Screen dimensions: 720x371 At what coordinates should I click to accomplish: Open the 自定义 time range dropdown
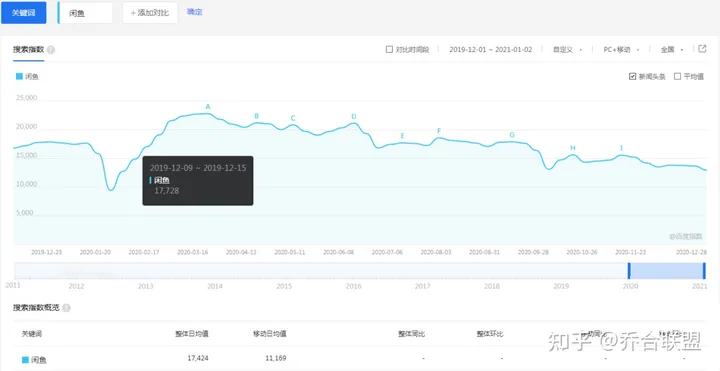click(x=568, y=50)
